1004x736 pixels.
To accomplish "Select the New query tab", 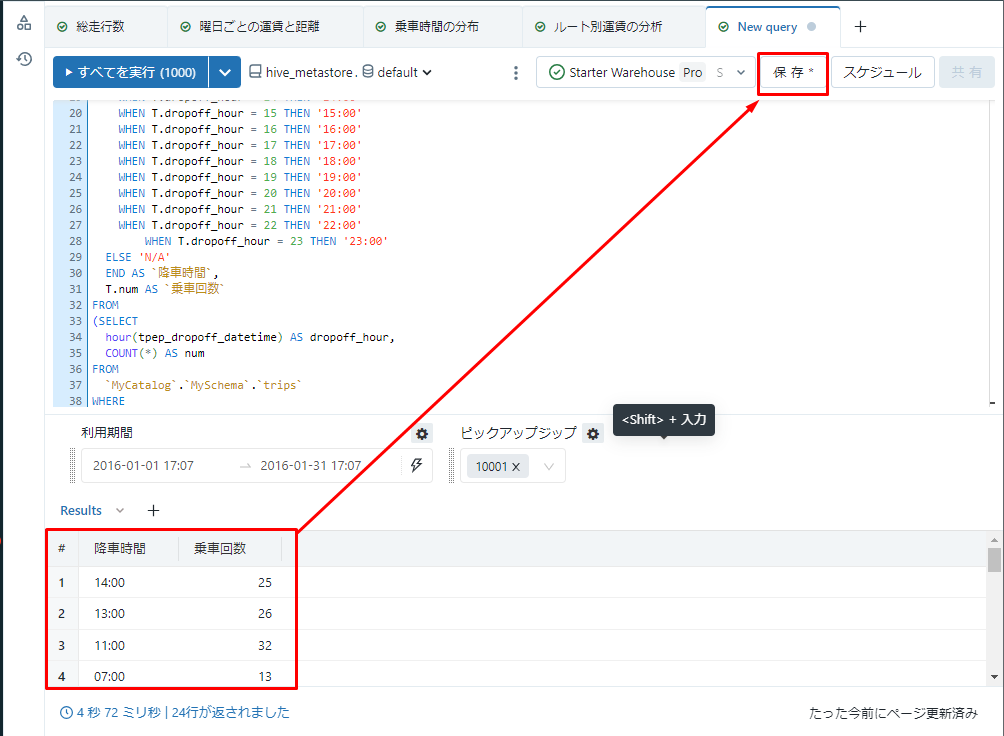I will click(767, 27).
